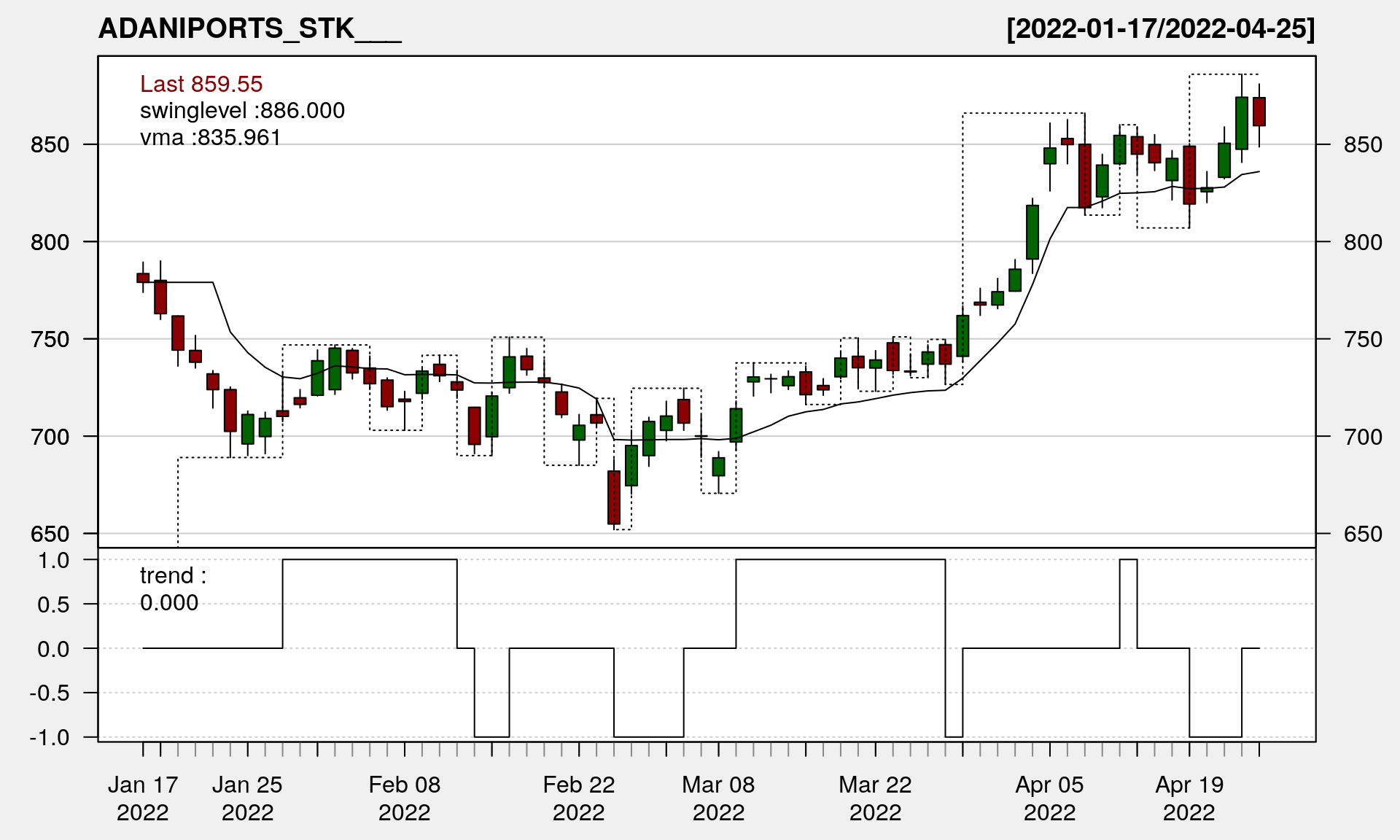The height and width of the screenshot is (840, 1400).
Task: Click the 850 left price axis label
Action: pos(50,145)
